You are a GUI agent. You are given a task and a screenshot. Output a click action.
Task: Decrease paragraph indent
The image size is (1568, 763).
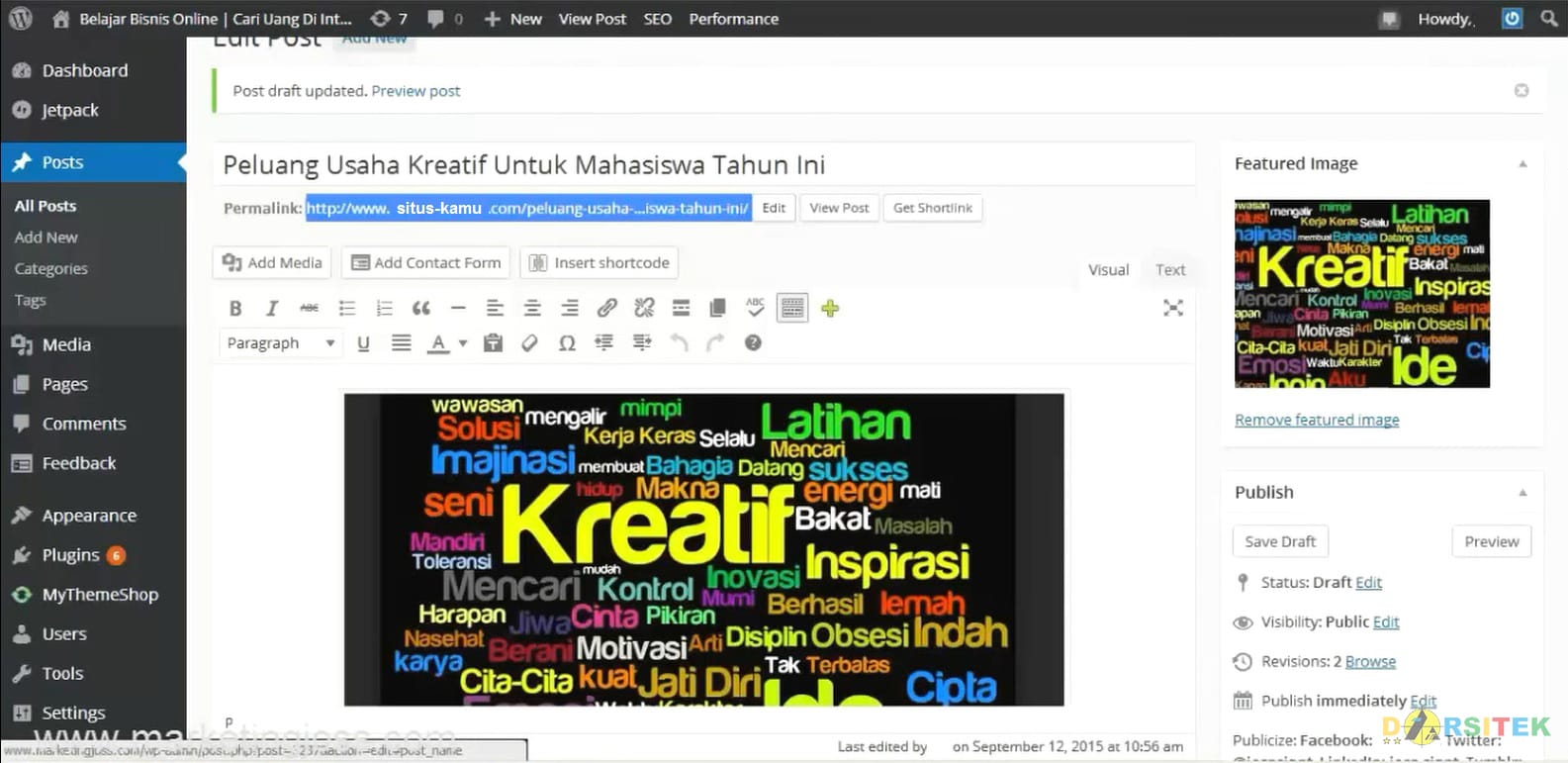[x=604, y=343]
